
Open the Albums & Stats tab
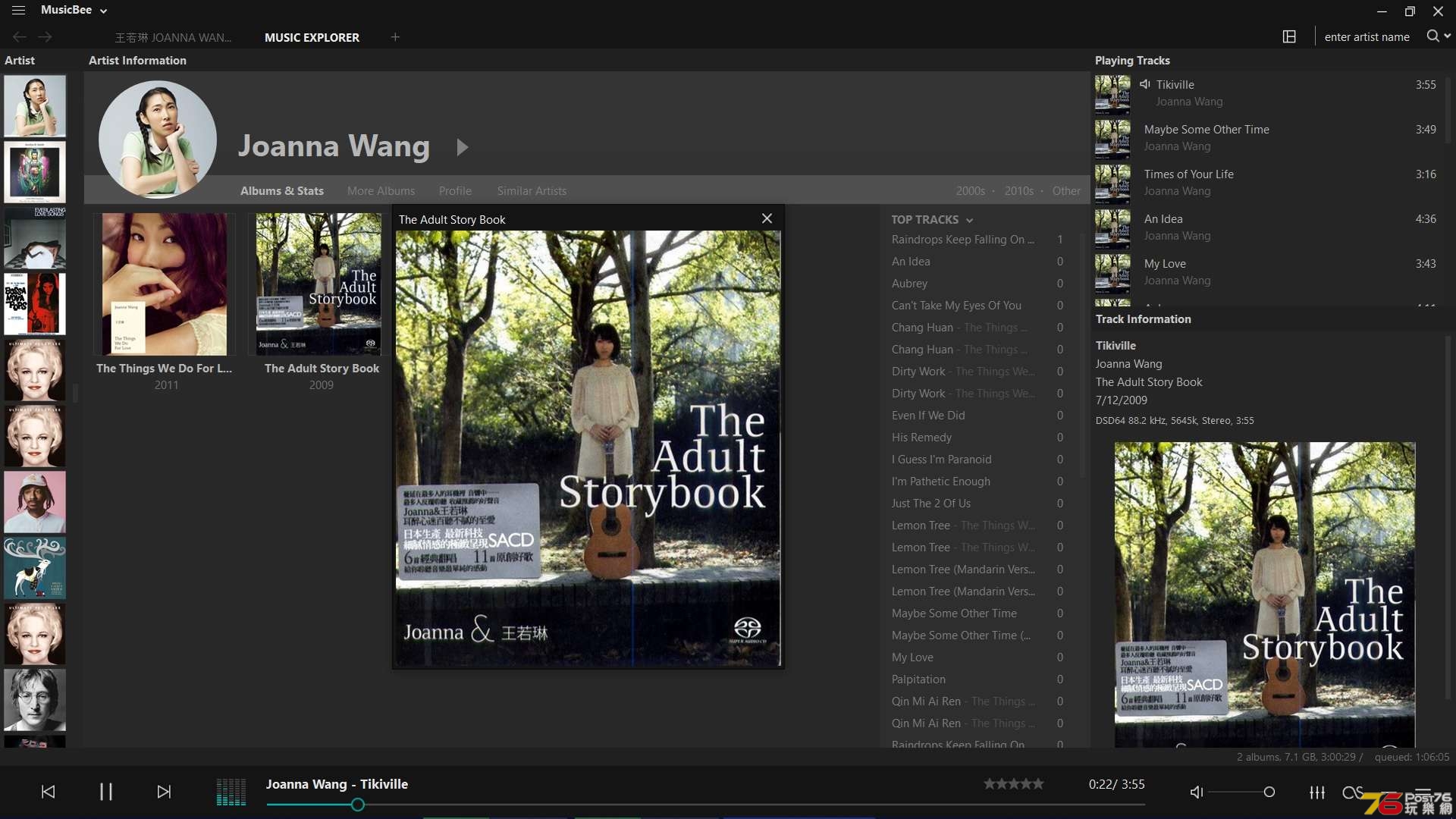[x=282, y=191]
